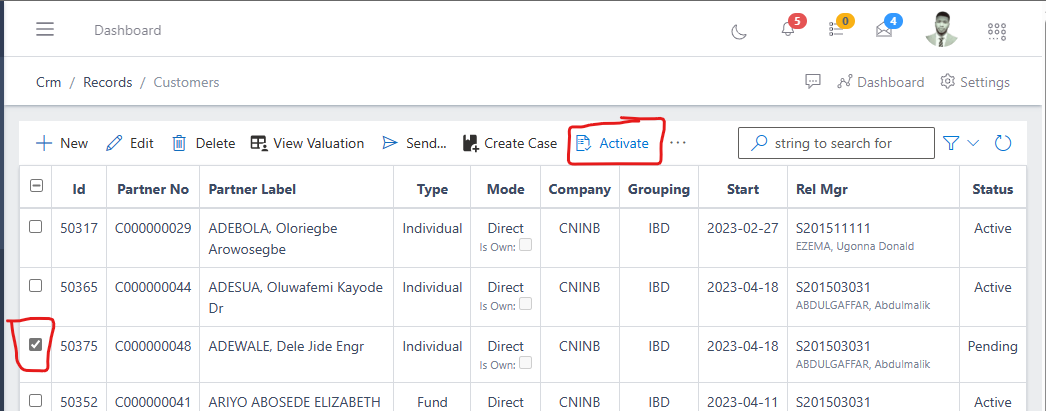Click the Send... toolbar button
This screenshot has width=1046, height=411.
click(x=414, y=143)
